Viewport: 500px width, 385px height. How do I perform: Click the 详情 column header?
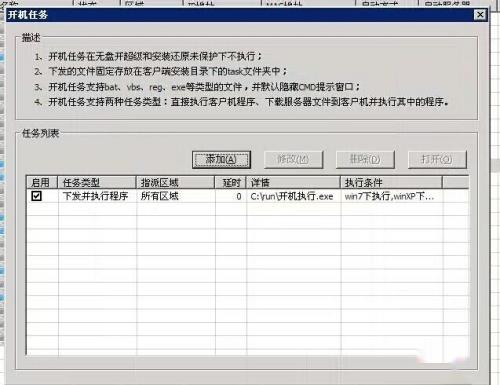point(293,182)
